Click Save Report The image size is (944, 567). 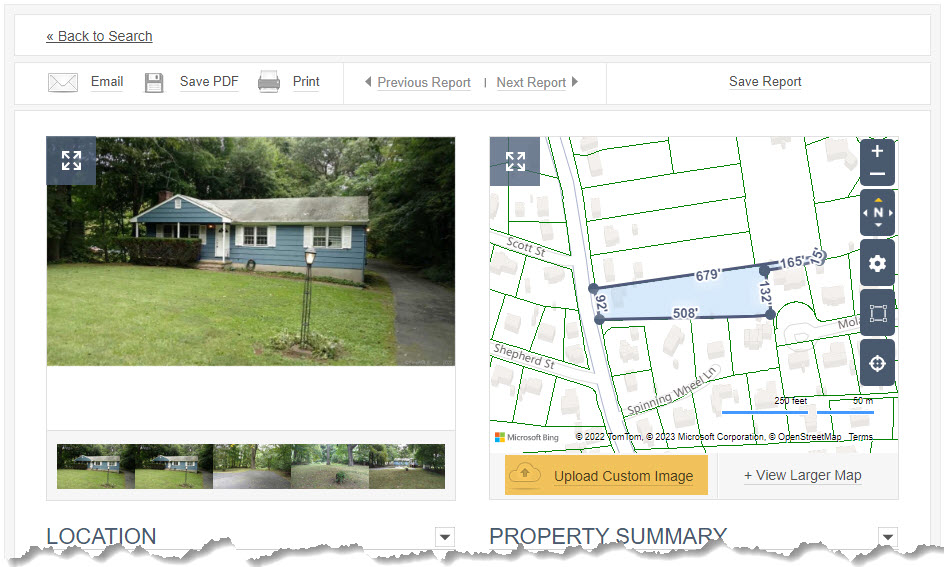click(765, 82)
